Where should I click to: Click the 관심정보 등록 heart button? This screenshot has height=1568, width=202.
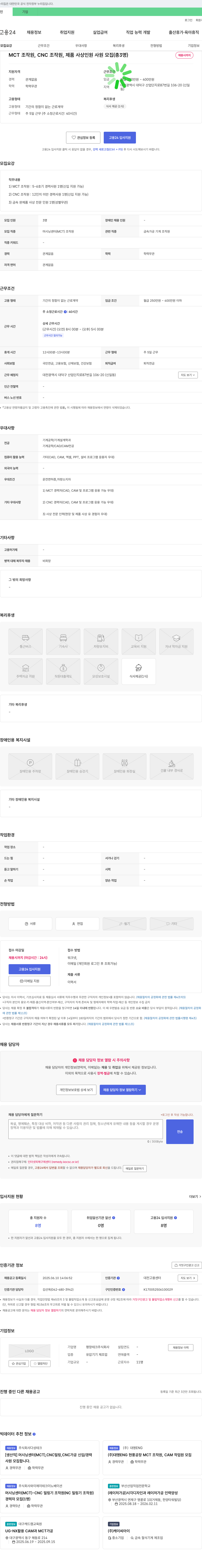(83, 138)
